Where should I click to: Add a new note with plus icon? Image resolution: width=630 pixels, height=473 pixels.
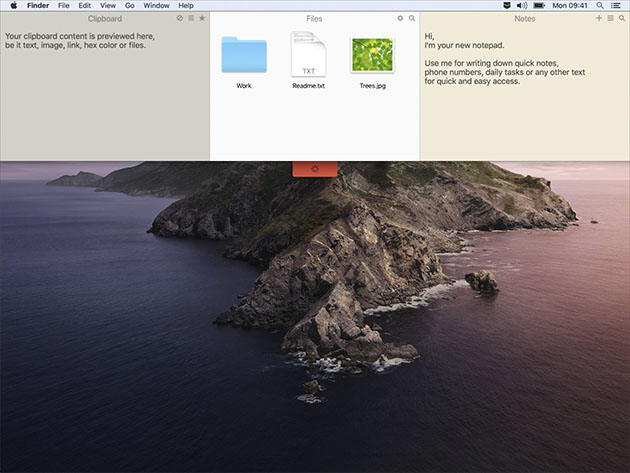pyautogui.click(x=599, y=18)
